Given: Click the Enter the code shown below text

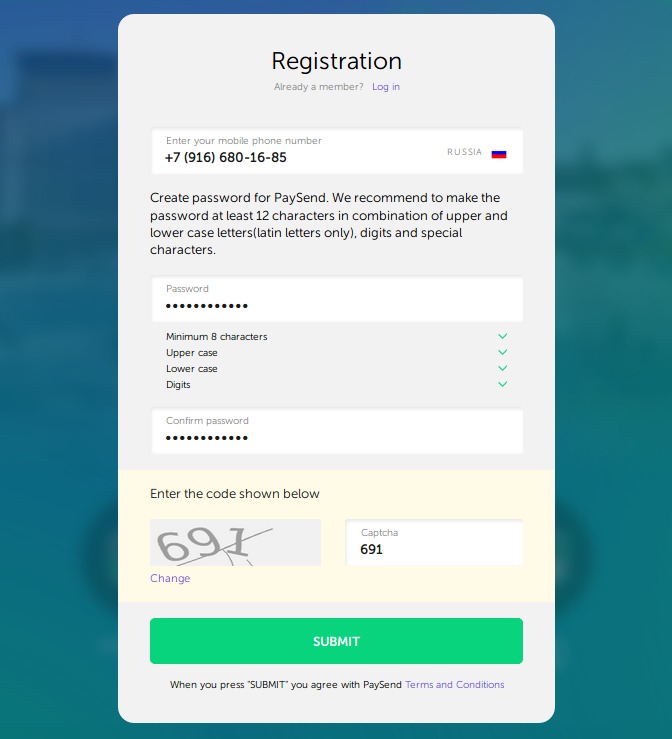Looking at the screenshot, I should [235, 493].
